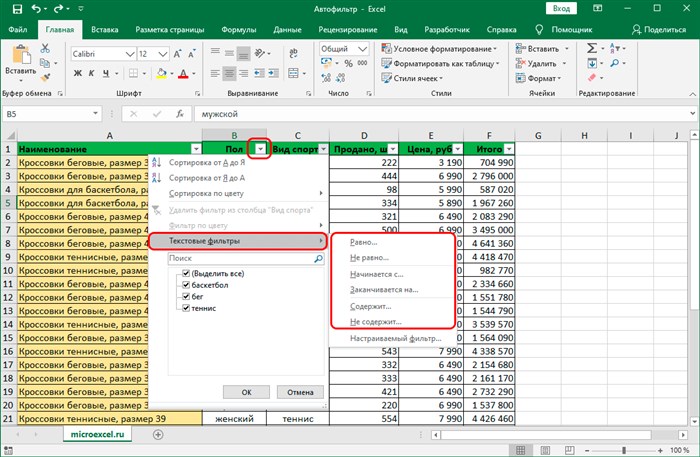Viewport: 700px width, 457px height.
Task: Click the Помощник lightbulb icon
Action: click(539, 30)
